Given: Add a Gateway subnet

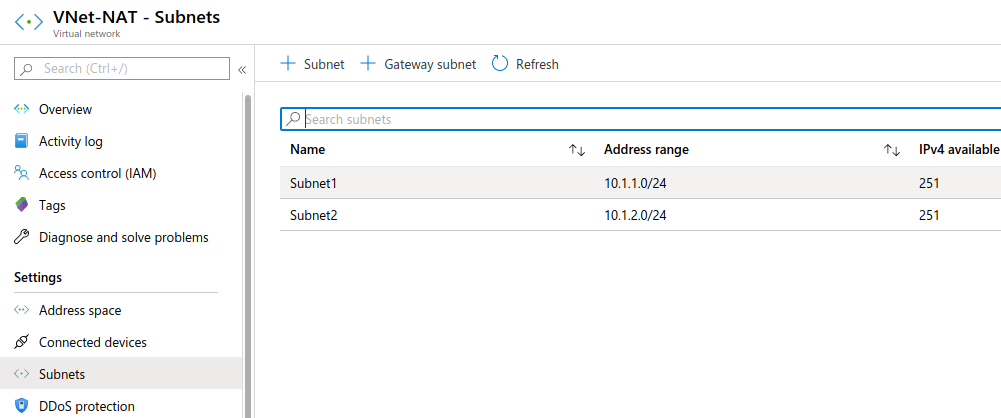Looking at the screenshot, I should point(417,64).
